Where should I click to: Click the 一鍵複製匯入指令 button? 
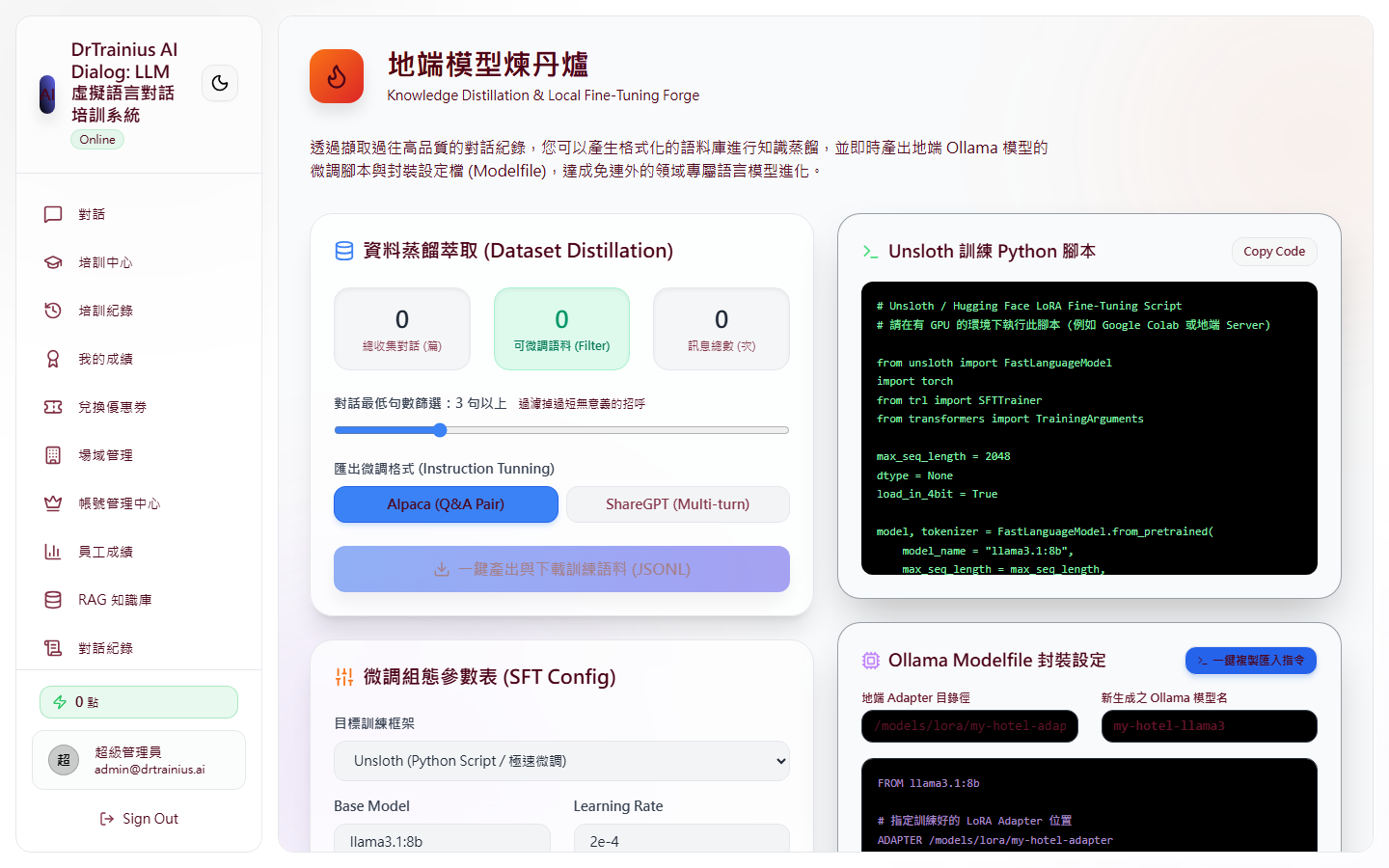(1251, 661)
